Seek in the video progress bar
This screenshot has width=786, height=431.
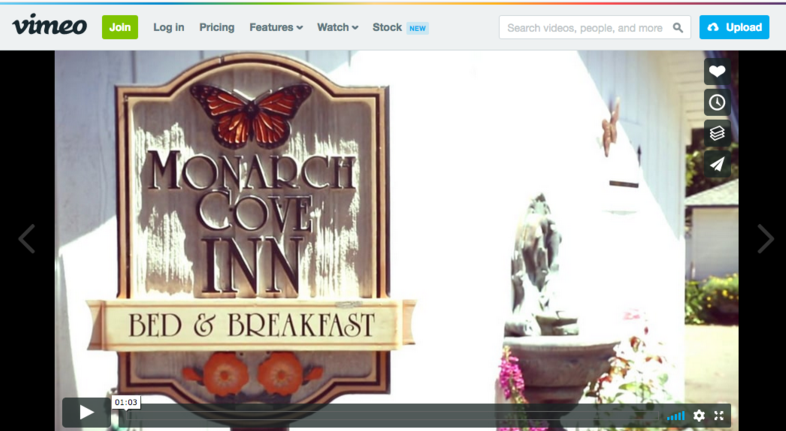(388, 415)
